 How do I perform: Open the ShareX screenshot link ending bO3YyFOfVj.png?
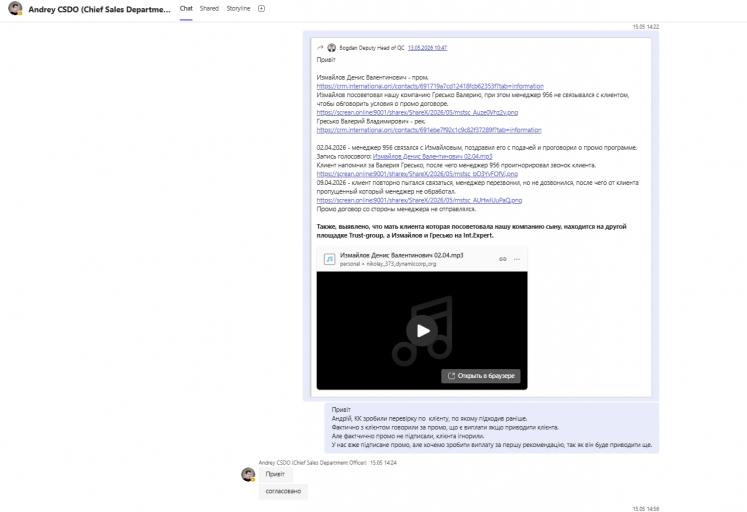point(417,174)
